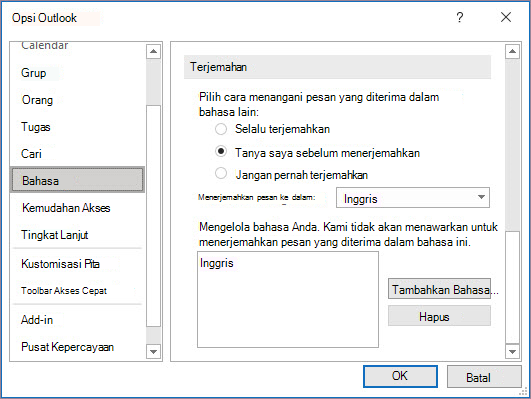
Task: Open Pusat Kepercayaan settings
Action: coord(67,347)
